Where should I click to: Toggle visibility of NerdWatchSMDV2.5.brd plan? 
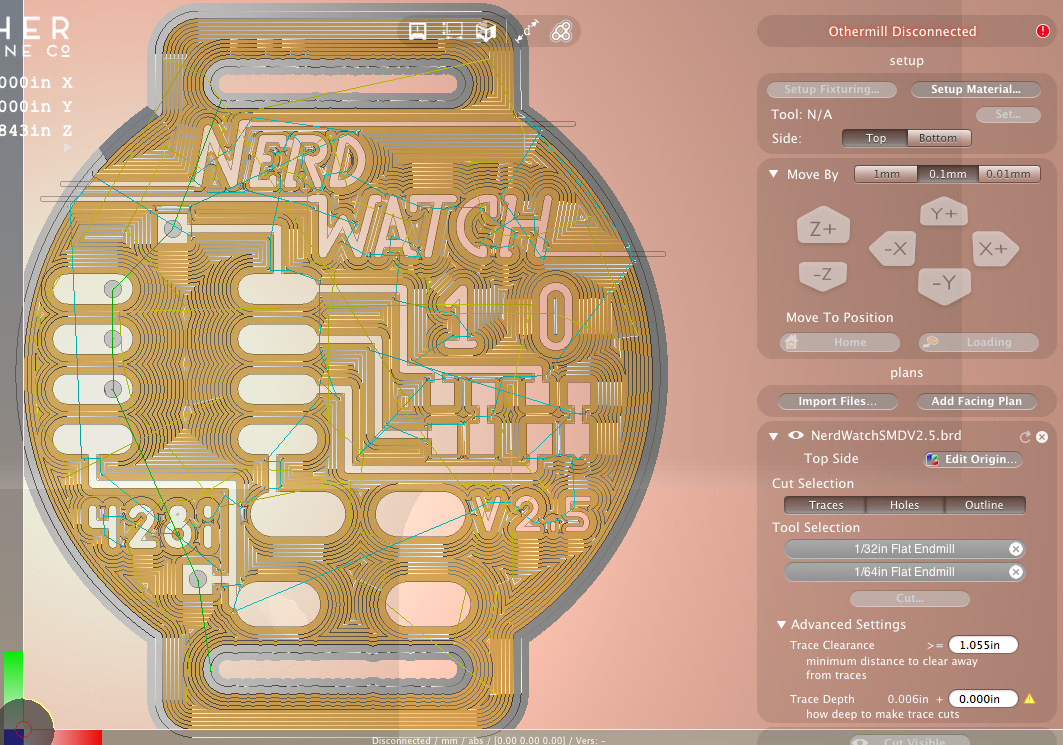[796, 435]
